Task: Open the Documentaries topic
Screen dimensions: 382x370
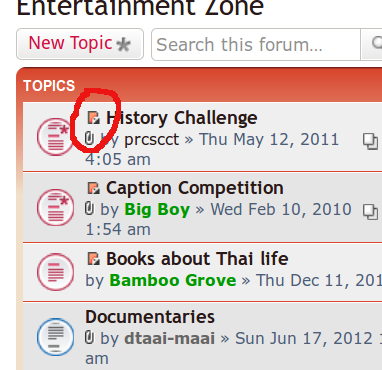Action: tap(150, 317)
